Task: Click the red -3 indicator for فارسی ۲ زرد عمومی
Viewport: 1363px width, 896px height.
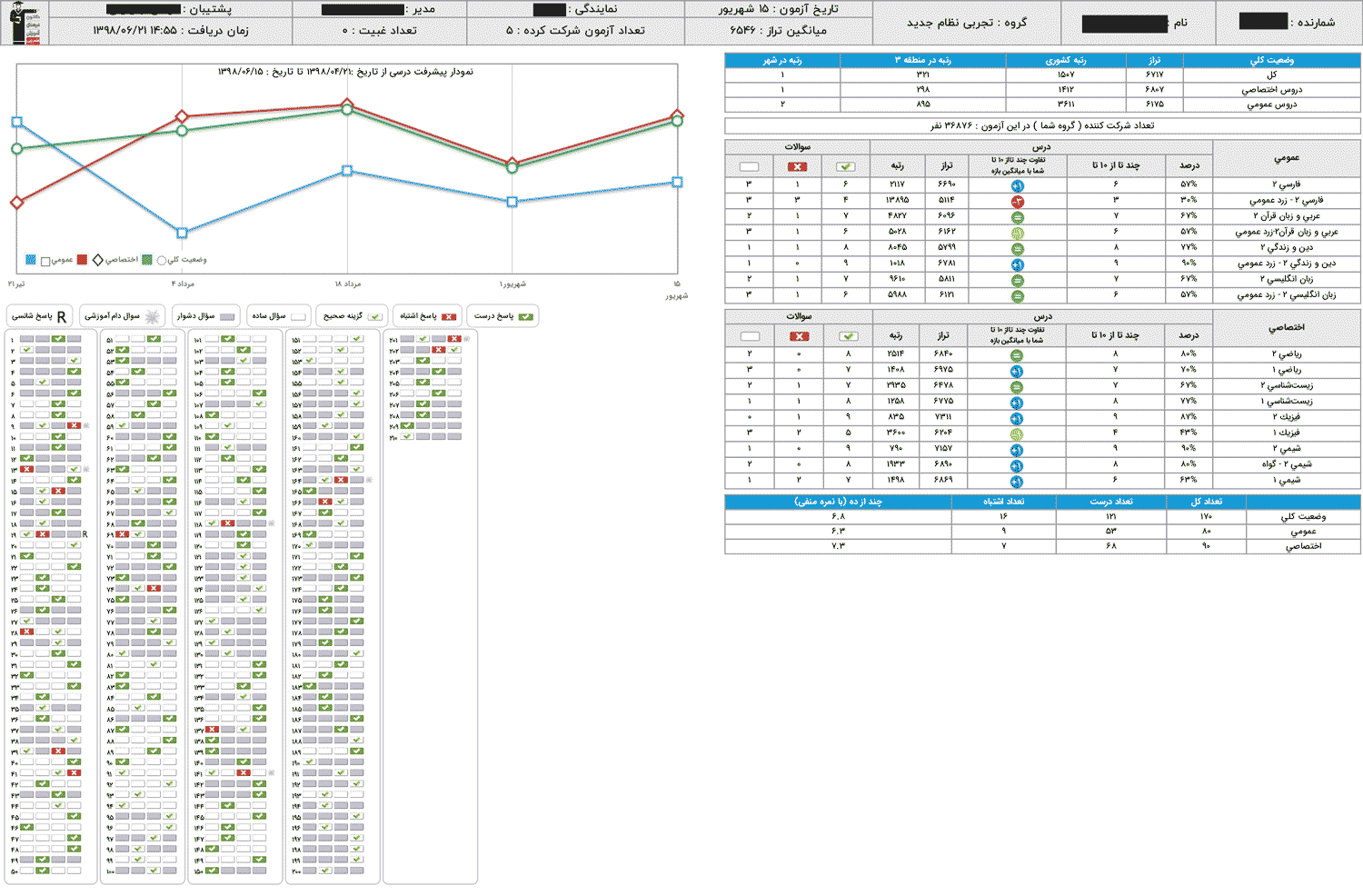Action: (x=1017, y=201)
